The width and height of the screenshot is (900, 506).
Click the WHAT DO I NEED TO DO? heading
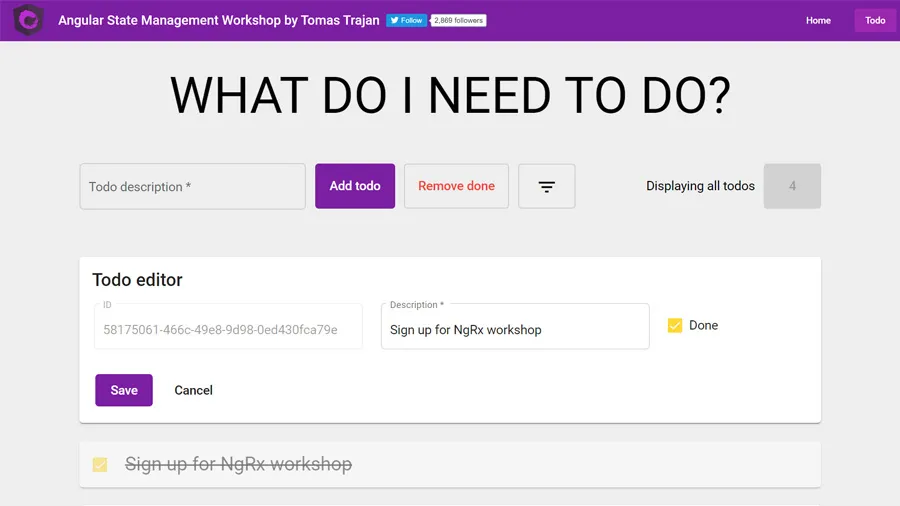(x=450, y=95)
